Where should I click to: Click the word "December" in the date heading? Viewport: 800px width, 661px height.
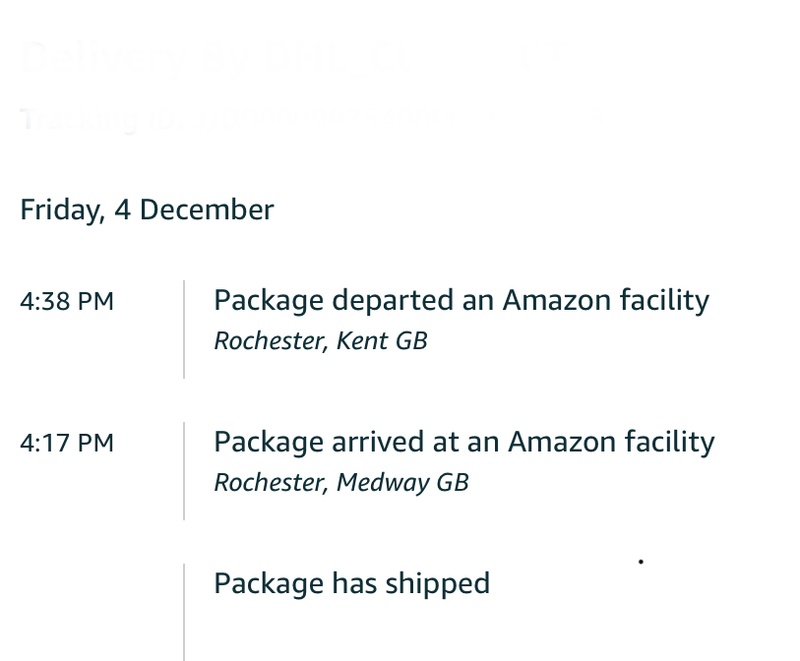click(x=206, y=210)
